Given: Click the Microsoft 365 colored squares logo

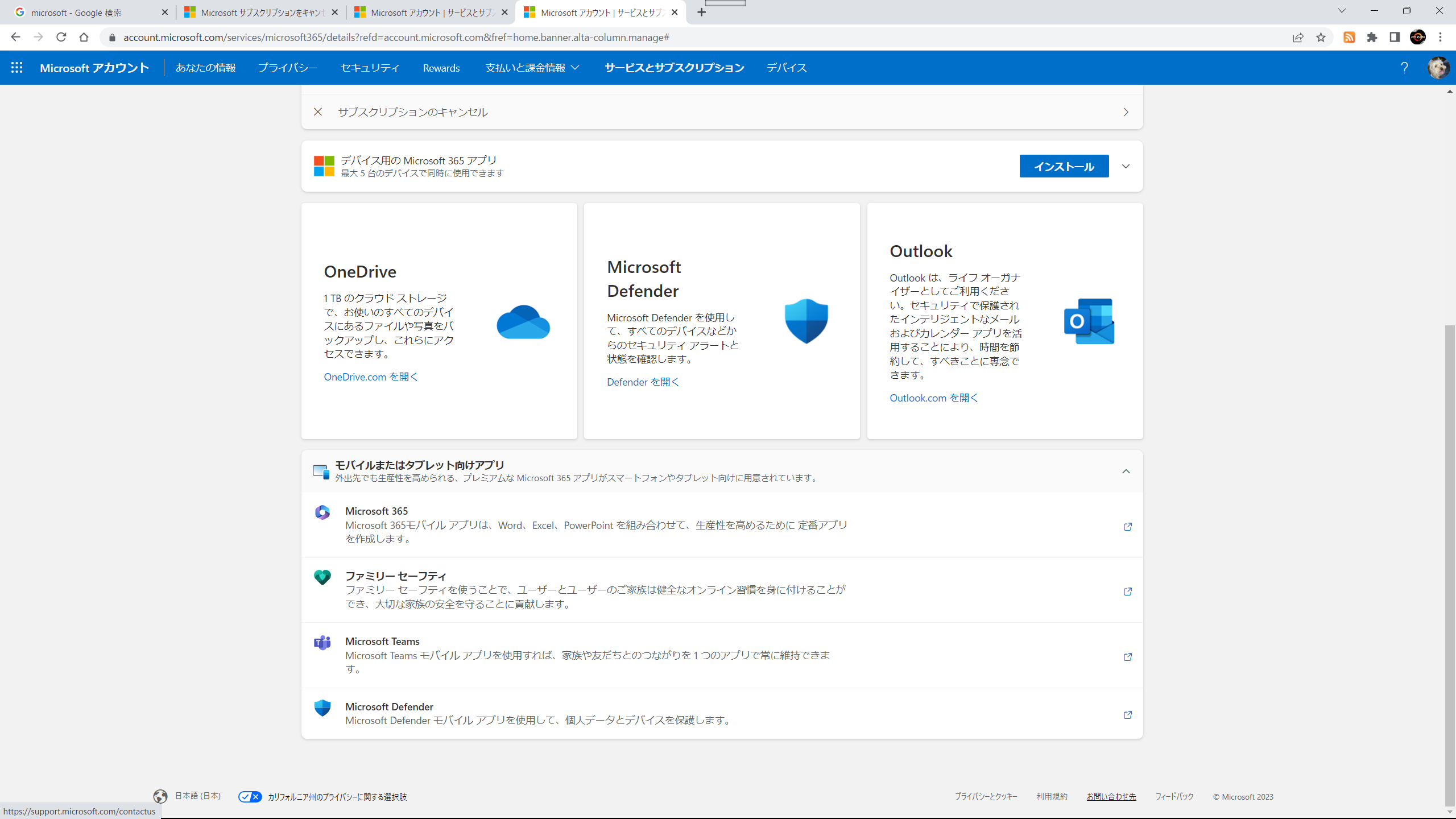Looking at the screenshot, I should (x=324, y=166).
